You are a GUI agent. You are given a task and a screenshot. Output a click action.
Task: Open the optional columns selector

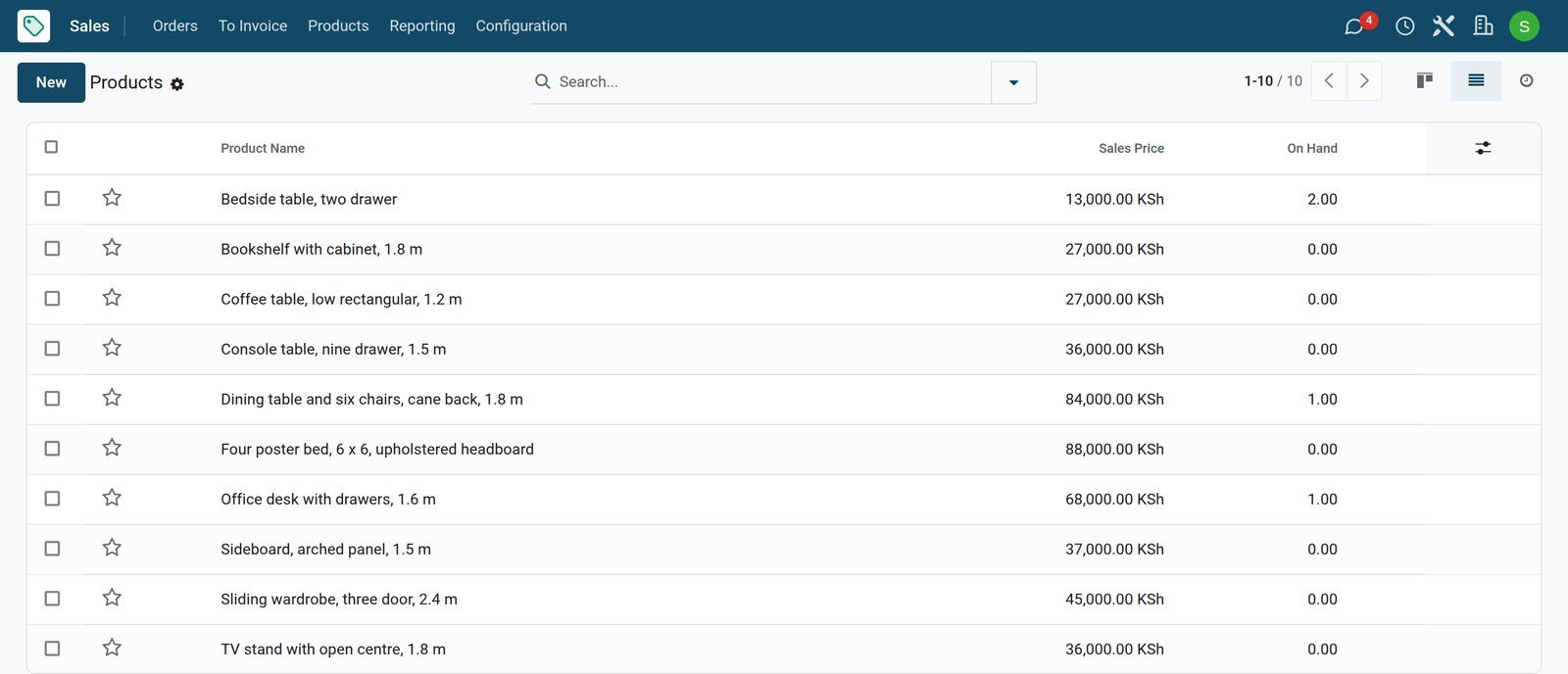pyautogui.click(x=1483, y=148)
